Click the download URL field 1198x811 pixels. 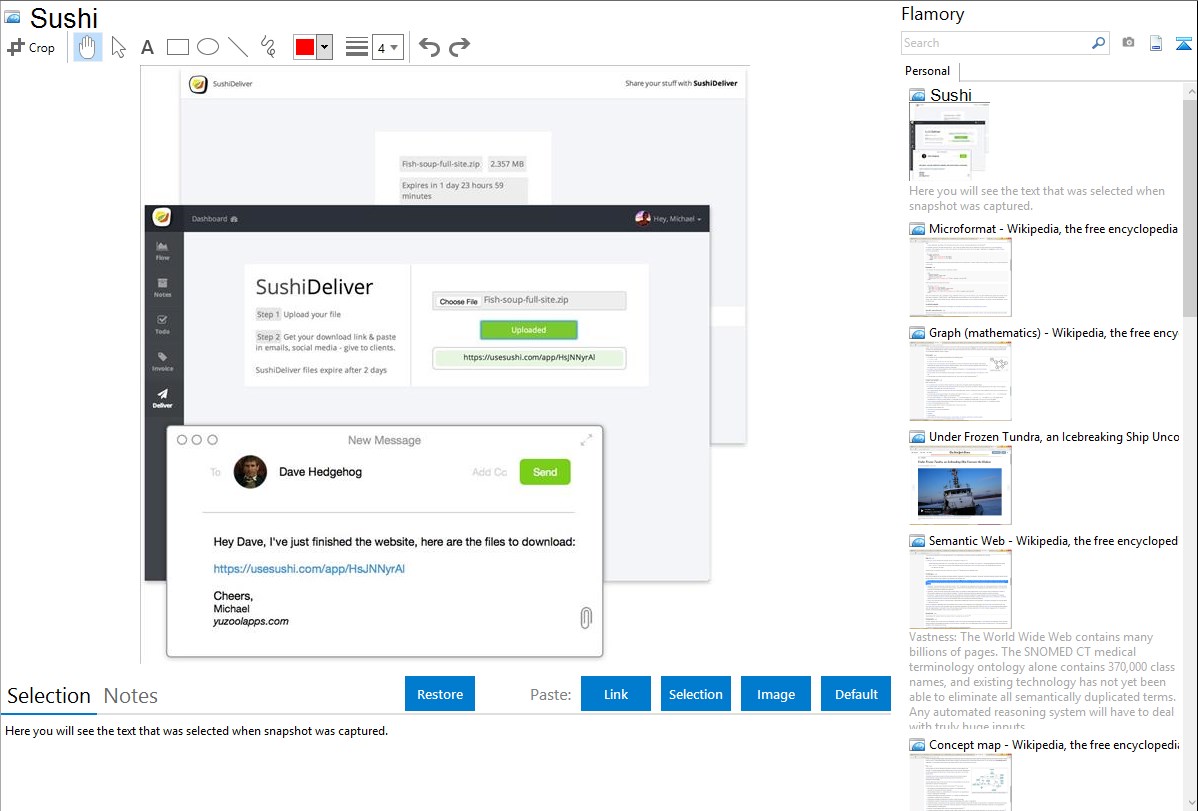tap(529, 358)
